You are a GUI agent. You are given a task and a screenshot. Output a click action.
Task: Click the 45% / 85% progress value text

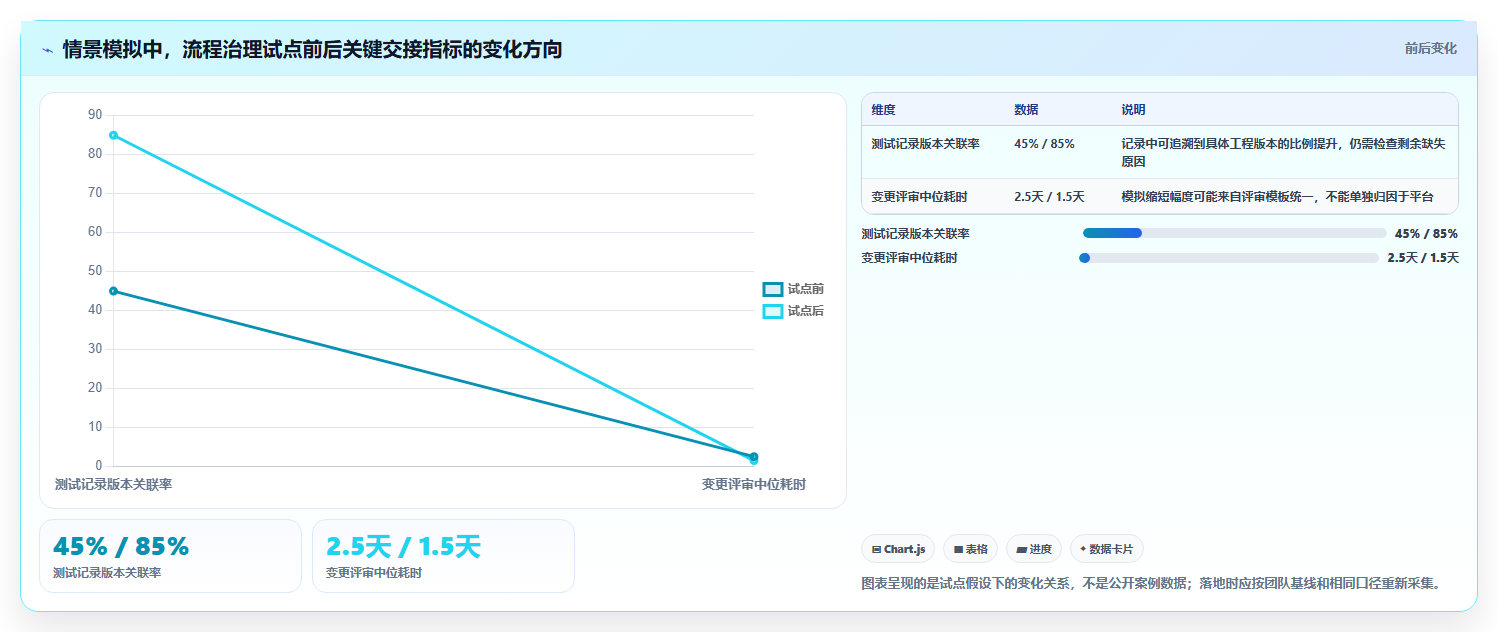pyautogui.click(x=1426, y=233)
